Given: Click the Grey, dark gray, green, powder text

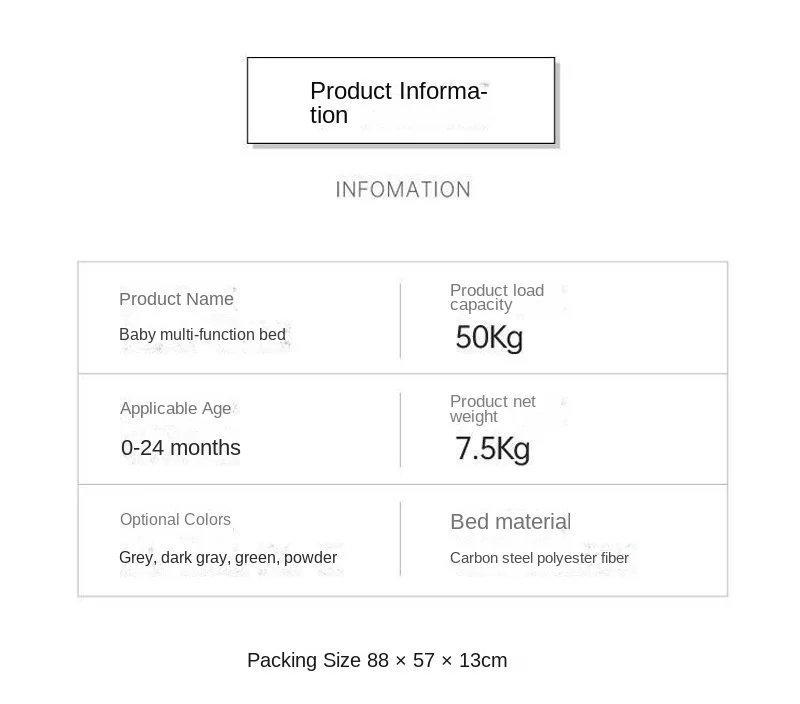Looking at the screenshot, I should tap(228, 557).
